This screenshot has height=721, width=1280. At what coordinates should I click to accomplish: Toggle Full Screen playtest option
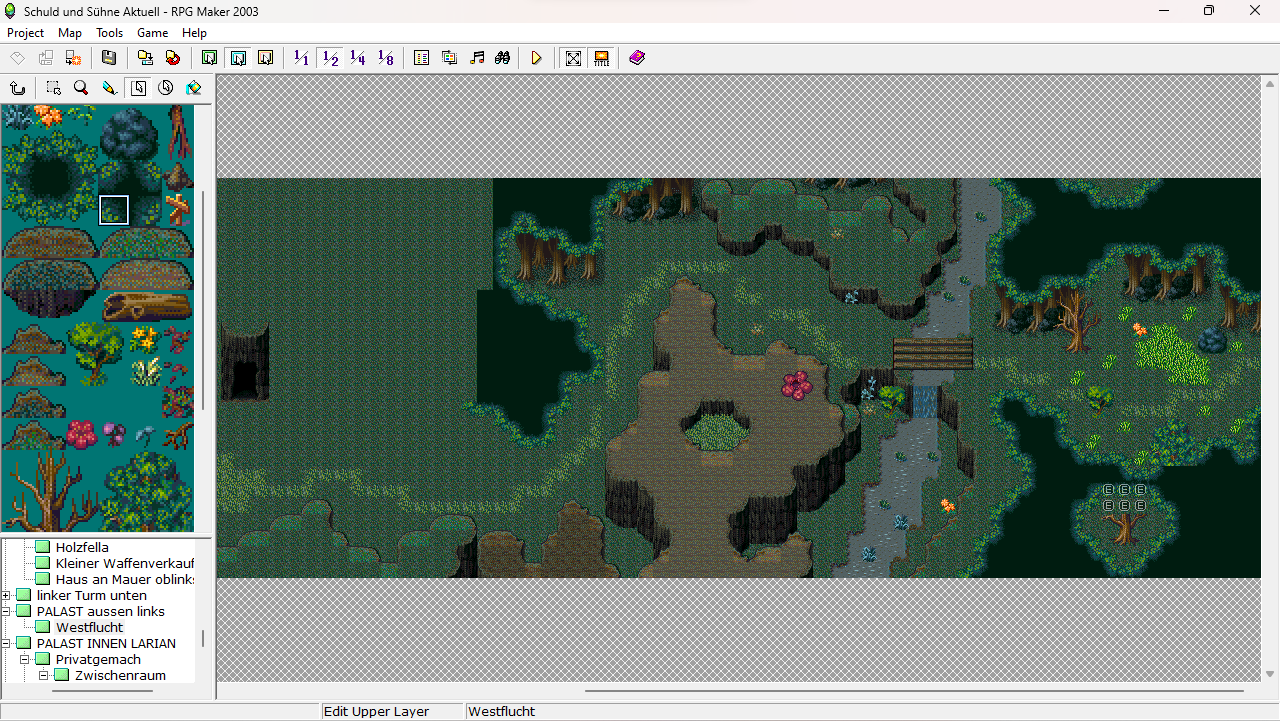pos(573,58)
